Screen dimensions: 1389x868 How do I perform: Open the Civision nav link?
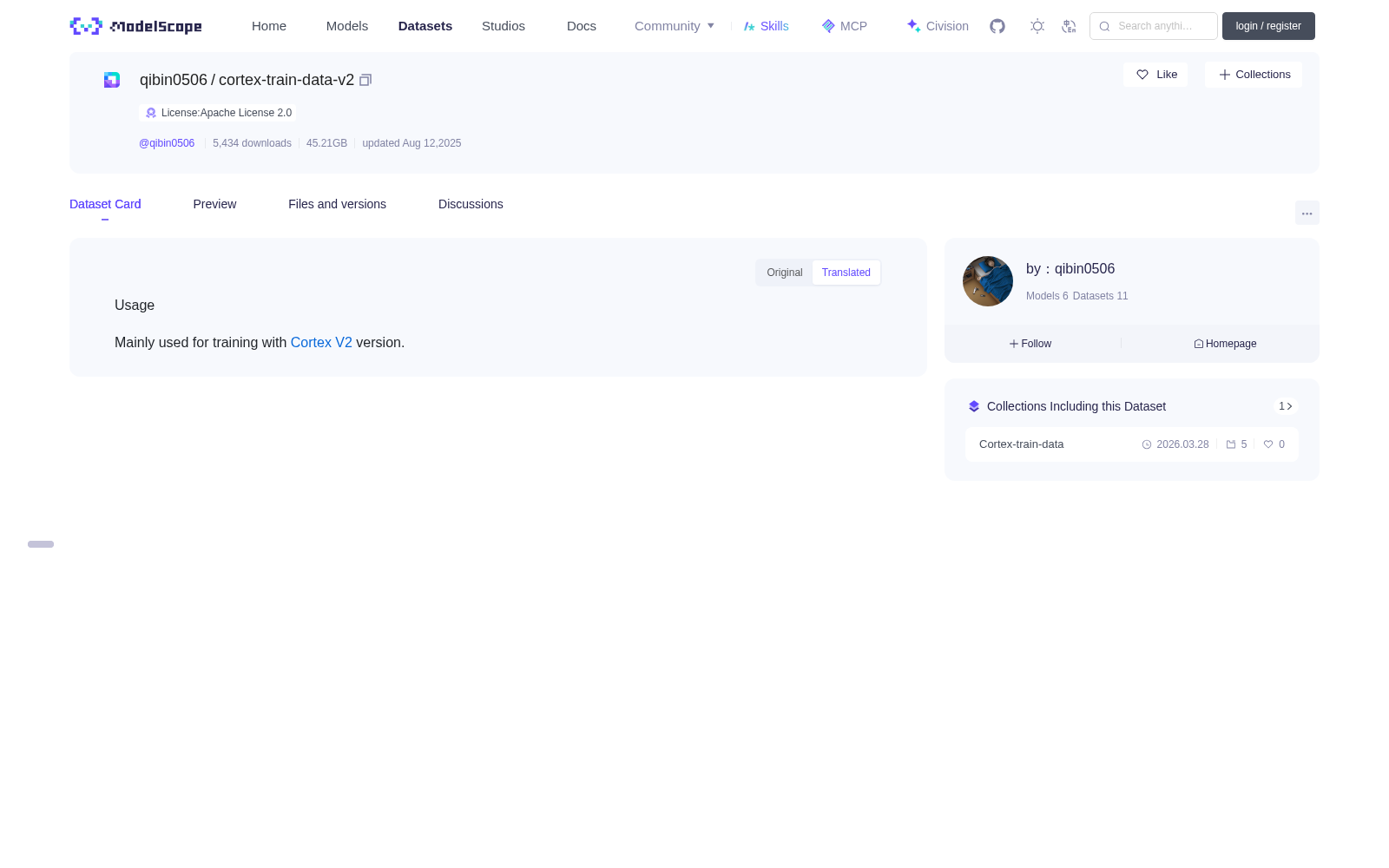pyautogui.click(x=938, y=26)
